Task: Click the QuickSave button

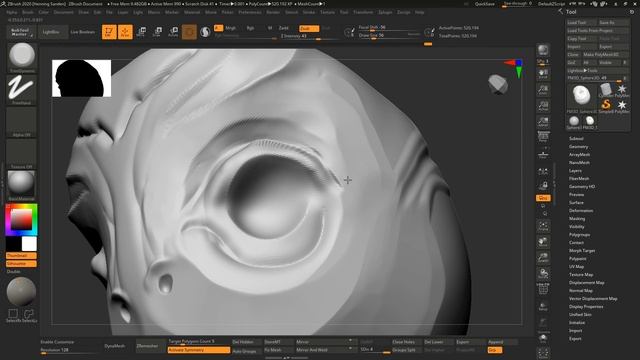Action: [x=485, y=4]
